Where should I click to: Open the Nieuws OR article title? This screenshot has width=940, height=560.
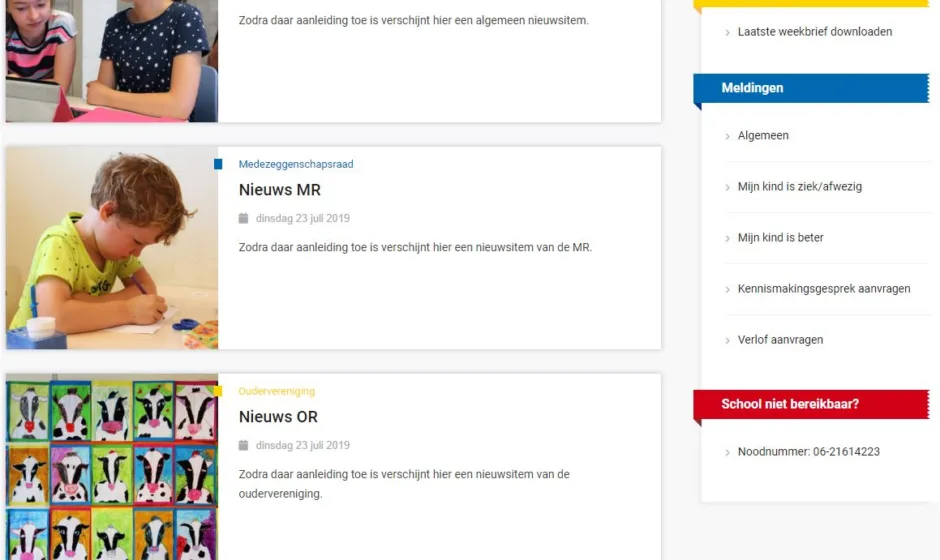[278, 417]
